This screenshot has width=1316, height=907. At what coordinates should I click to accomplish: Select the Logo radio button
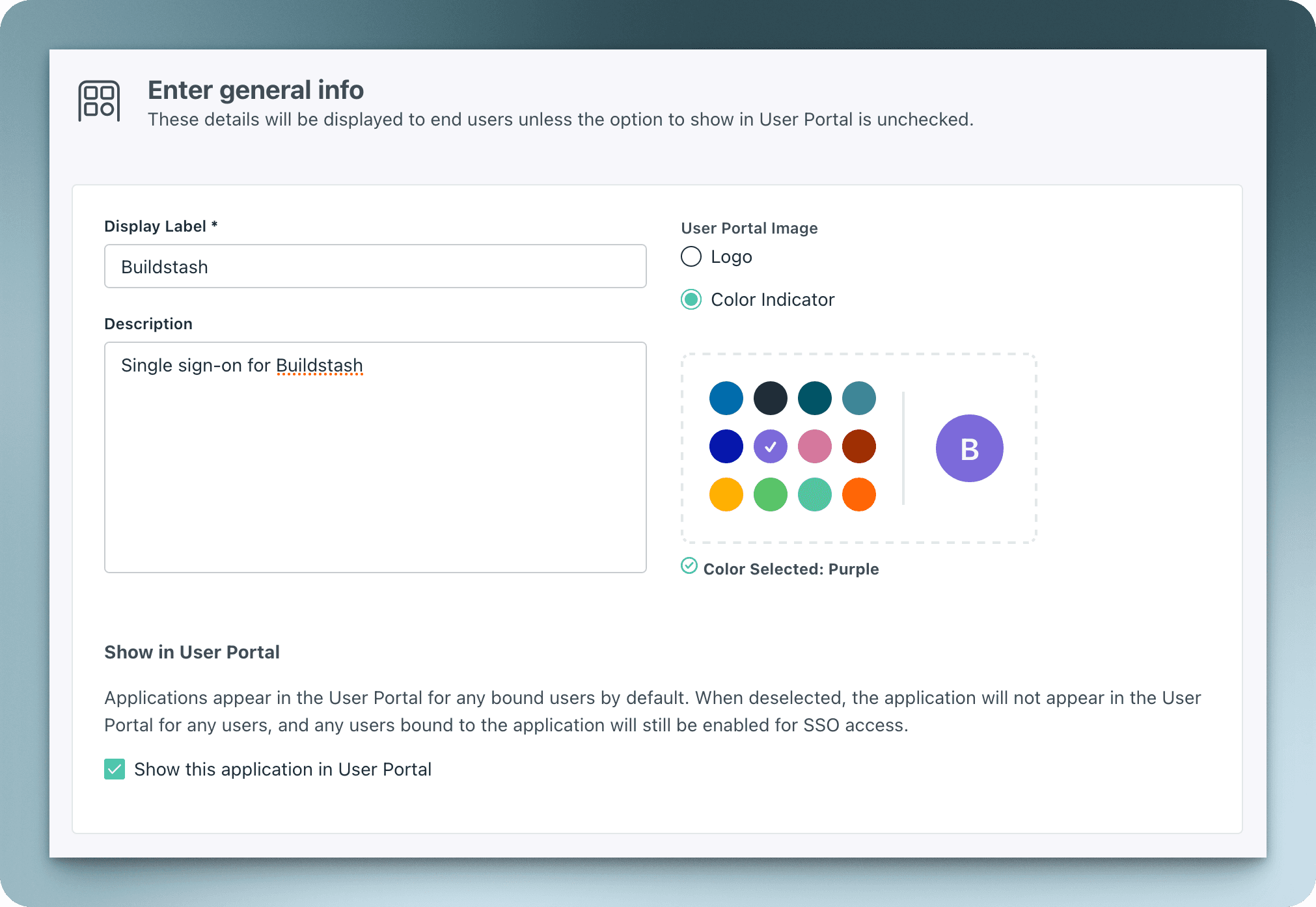[x=691, y=256]
